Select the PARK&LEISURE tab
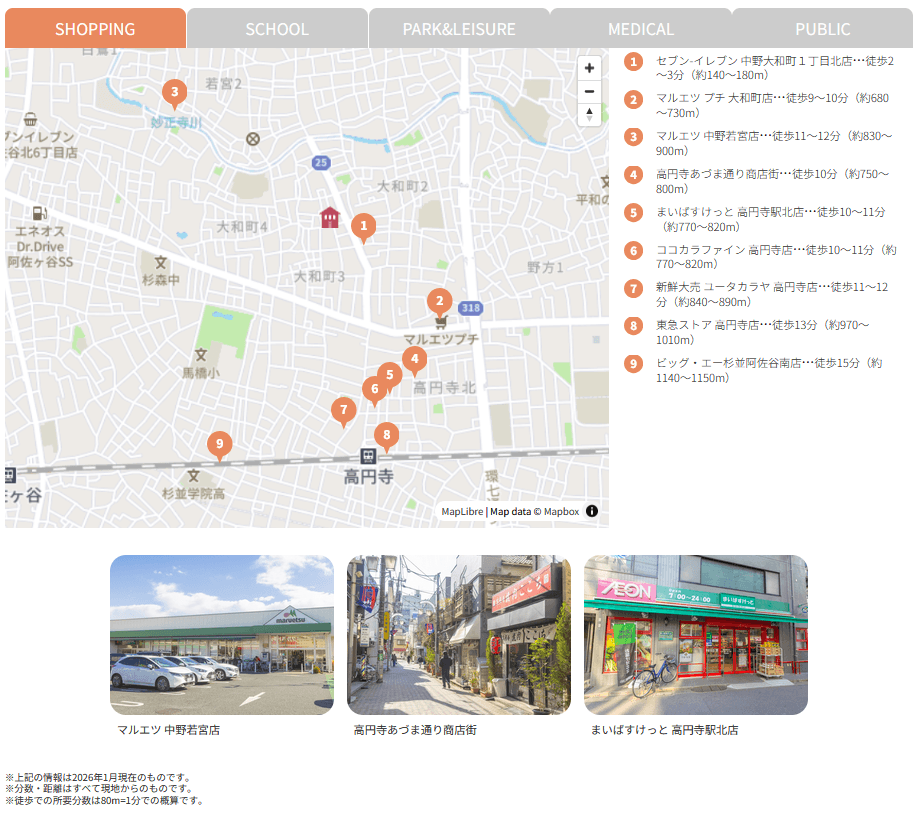This screenshot has height=813, width=917. click(x=459, y=28)
